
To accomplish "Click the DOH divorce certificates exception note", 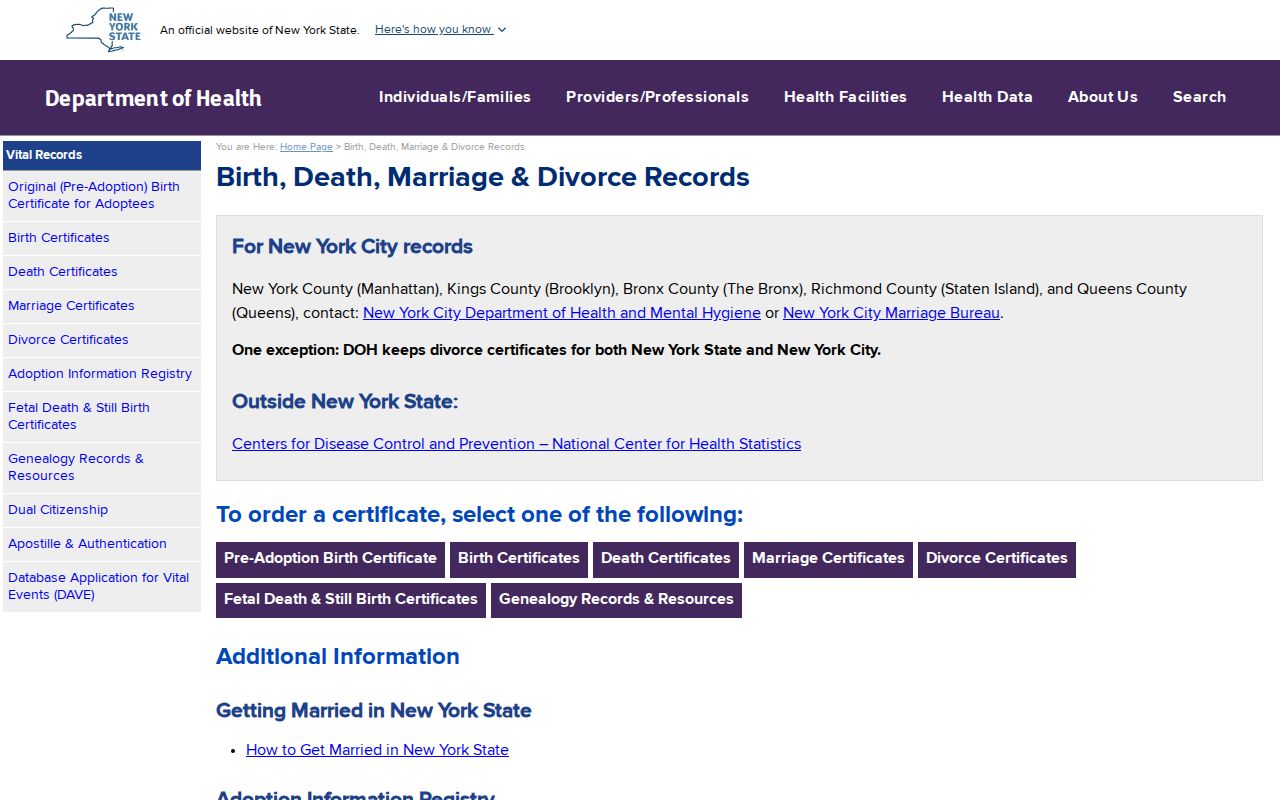I will 556,350.
